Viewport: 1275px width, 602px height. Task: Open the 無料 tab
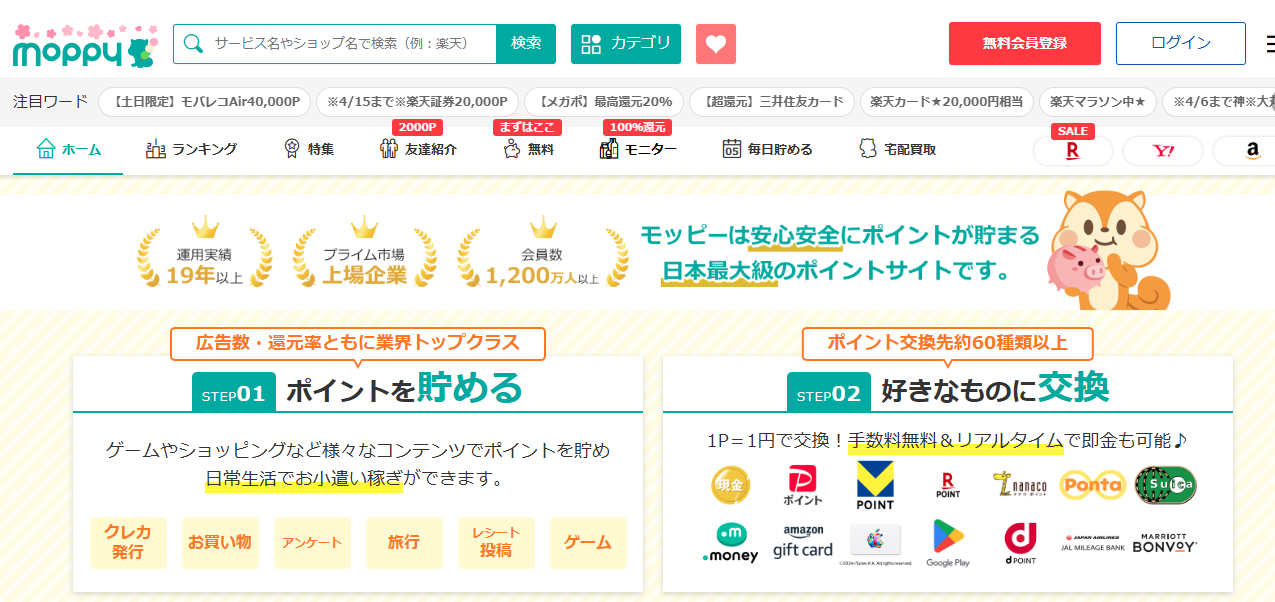[x=528, y=150]
